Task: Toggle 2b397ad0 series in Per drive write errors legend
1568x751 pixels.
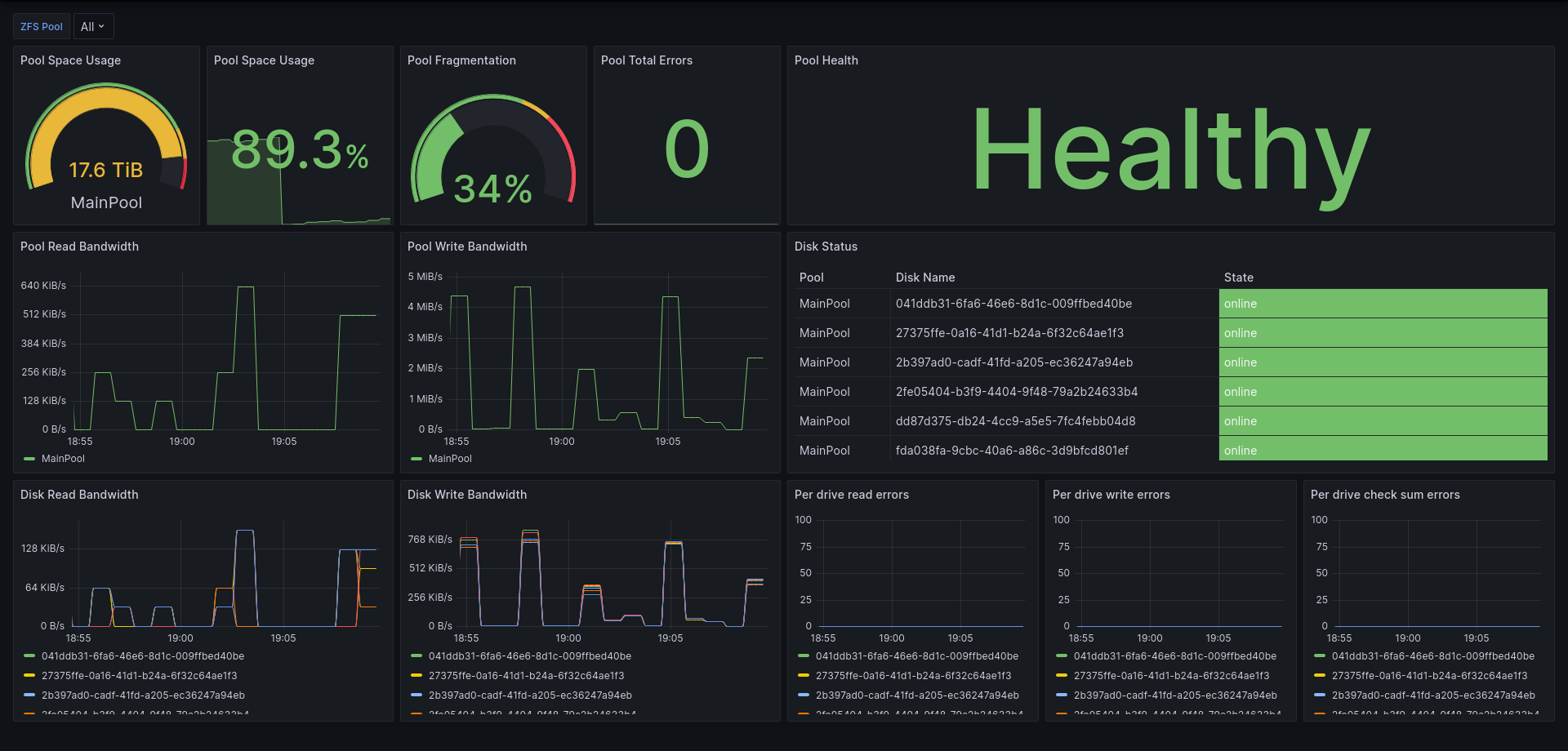Action: click(1175, 695)
